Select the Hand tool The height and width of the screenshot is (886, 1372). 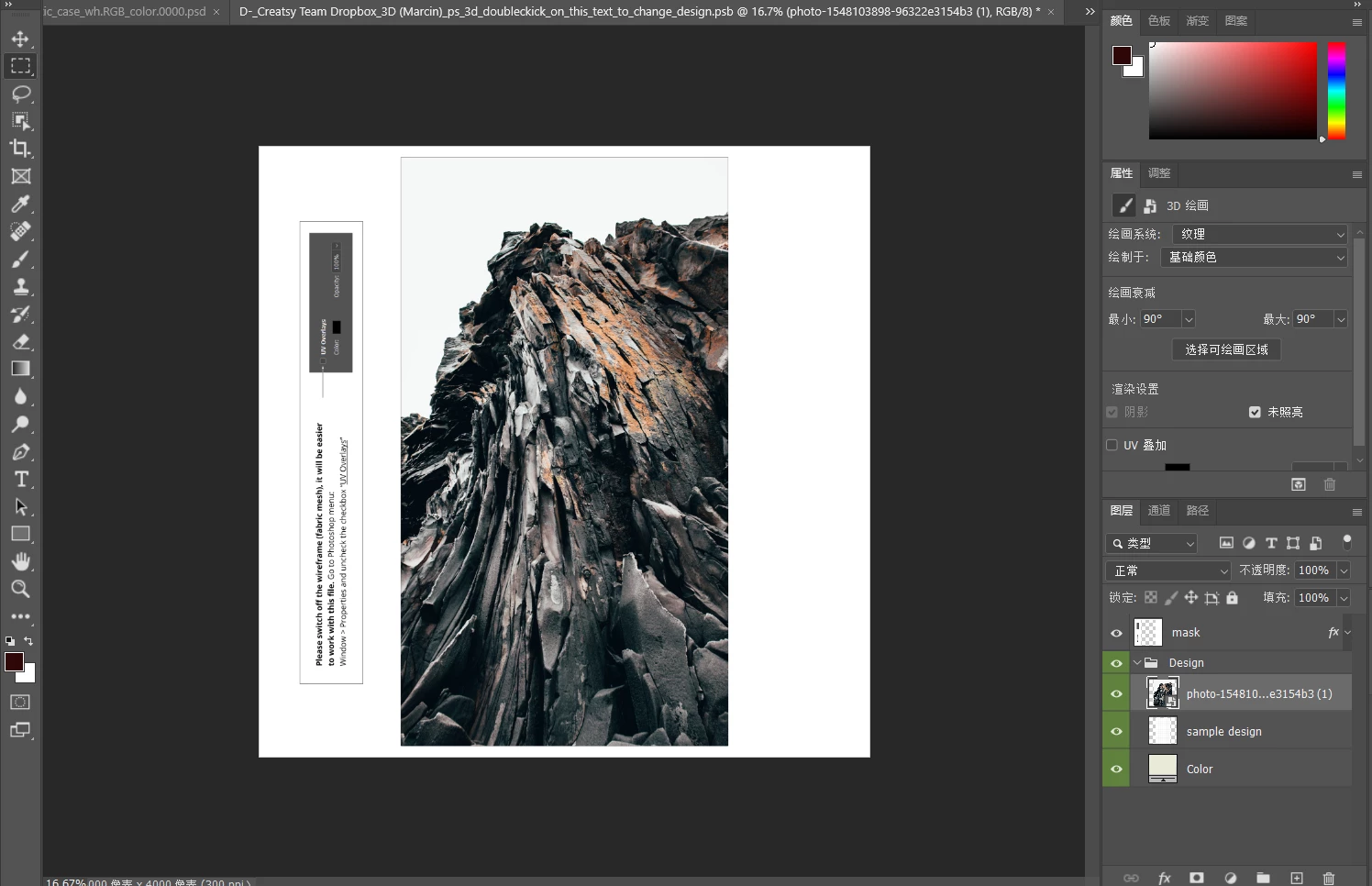click(x=21, y=561)
